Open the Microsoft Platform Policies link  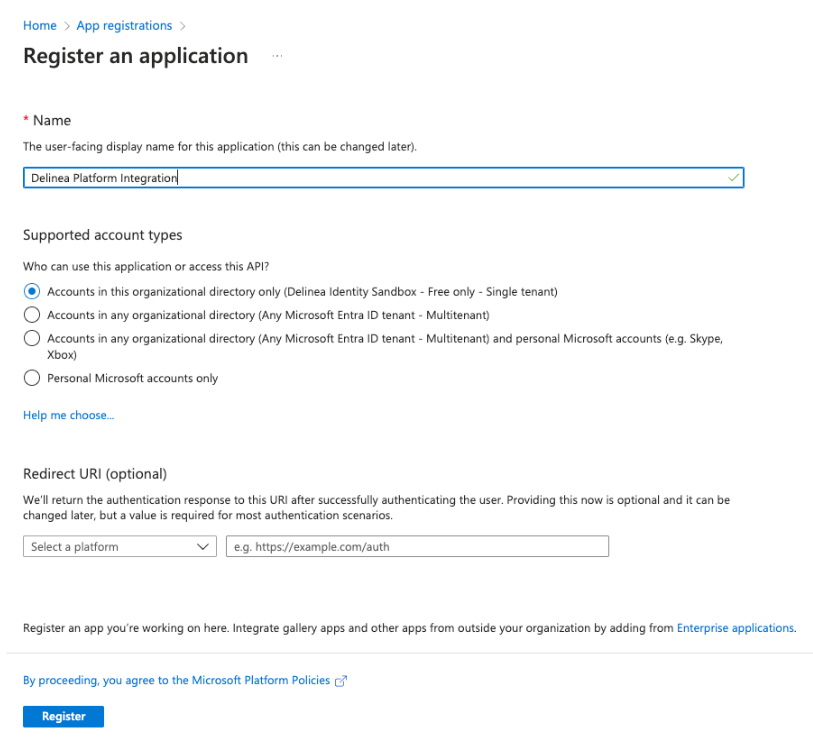coord(258,680)
